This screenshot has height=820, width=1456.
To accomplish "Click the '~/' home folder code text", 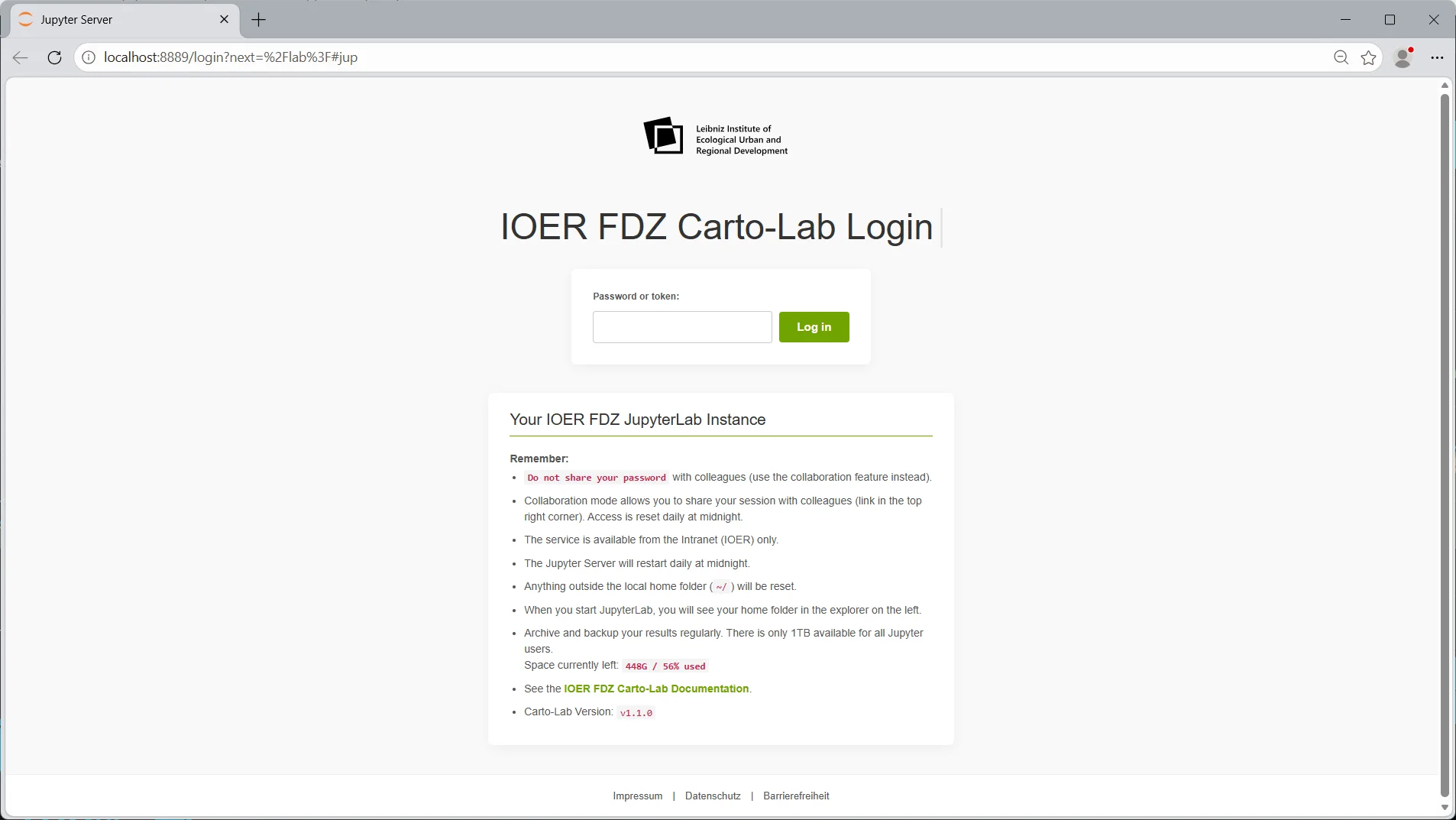I will click(721, 587).
